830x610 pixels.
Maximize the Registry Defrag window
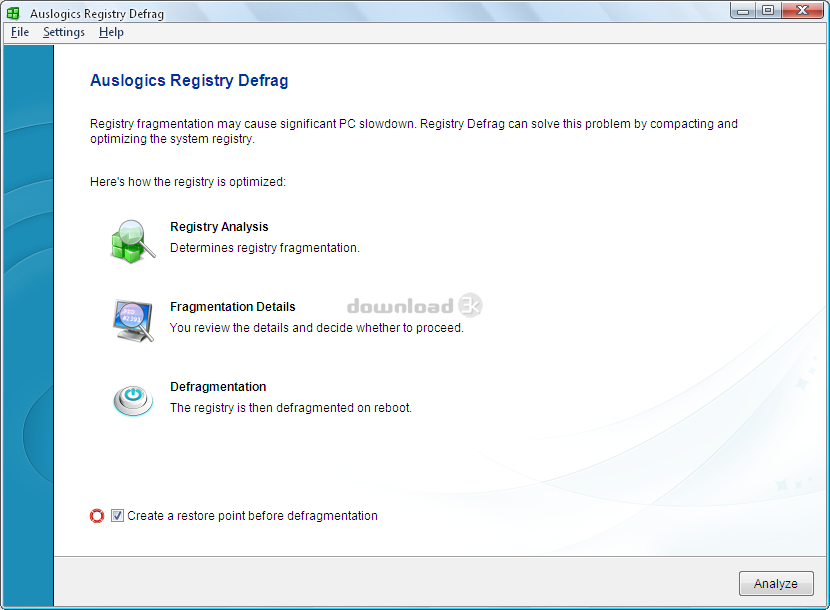click(x=767, y=11)
